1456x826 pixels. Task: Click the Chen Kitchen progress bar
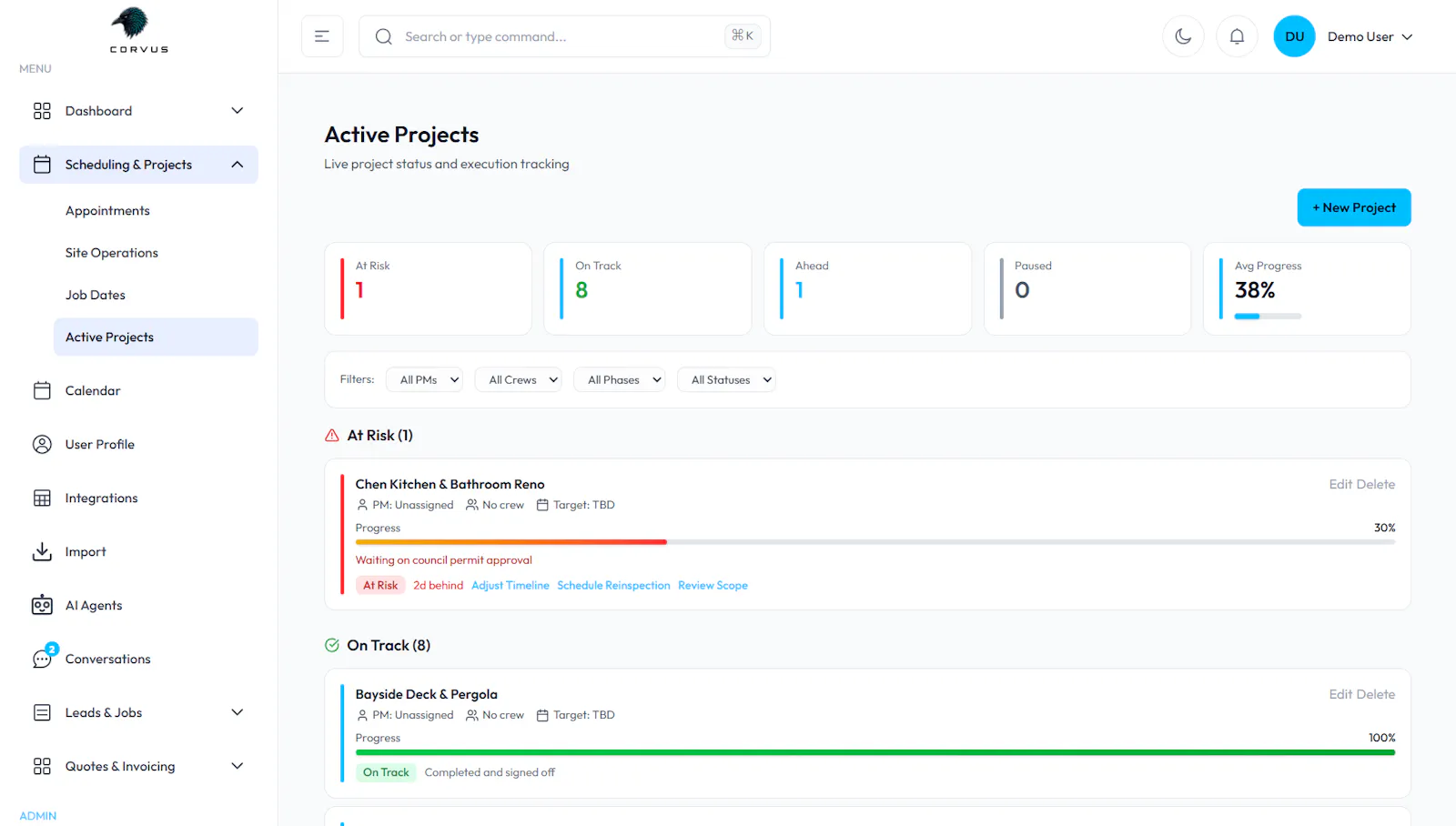(875, 542)
